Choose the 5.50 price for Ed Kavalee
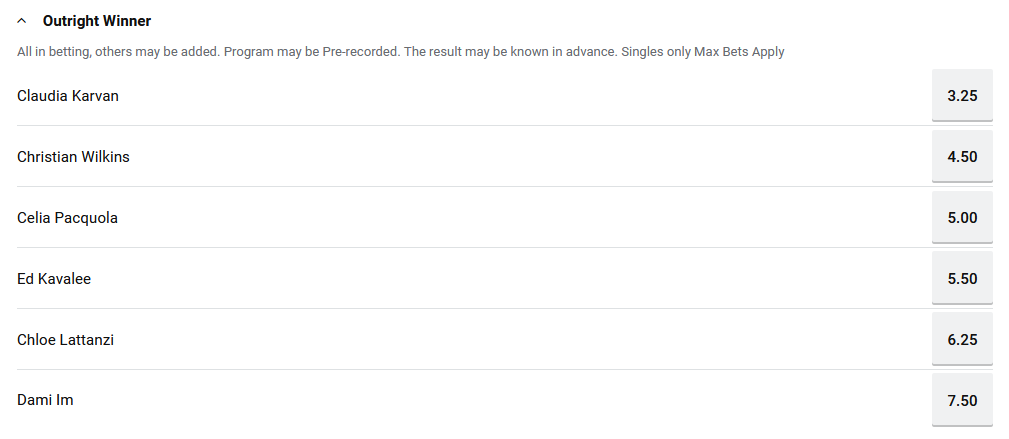The height and width of the screenshot is (439, 1009). coord(961,279)
